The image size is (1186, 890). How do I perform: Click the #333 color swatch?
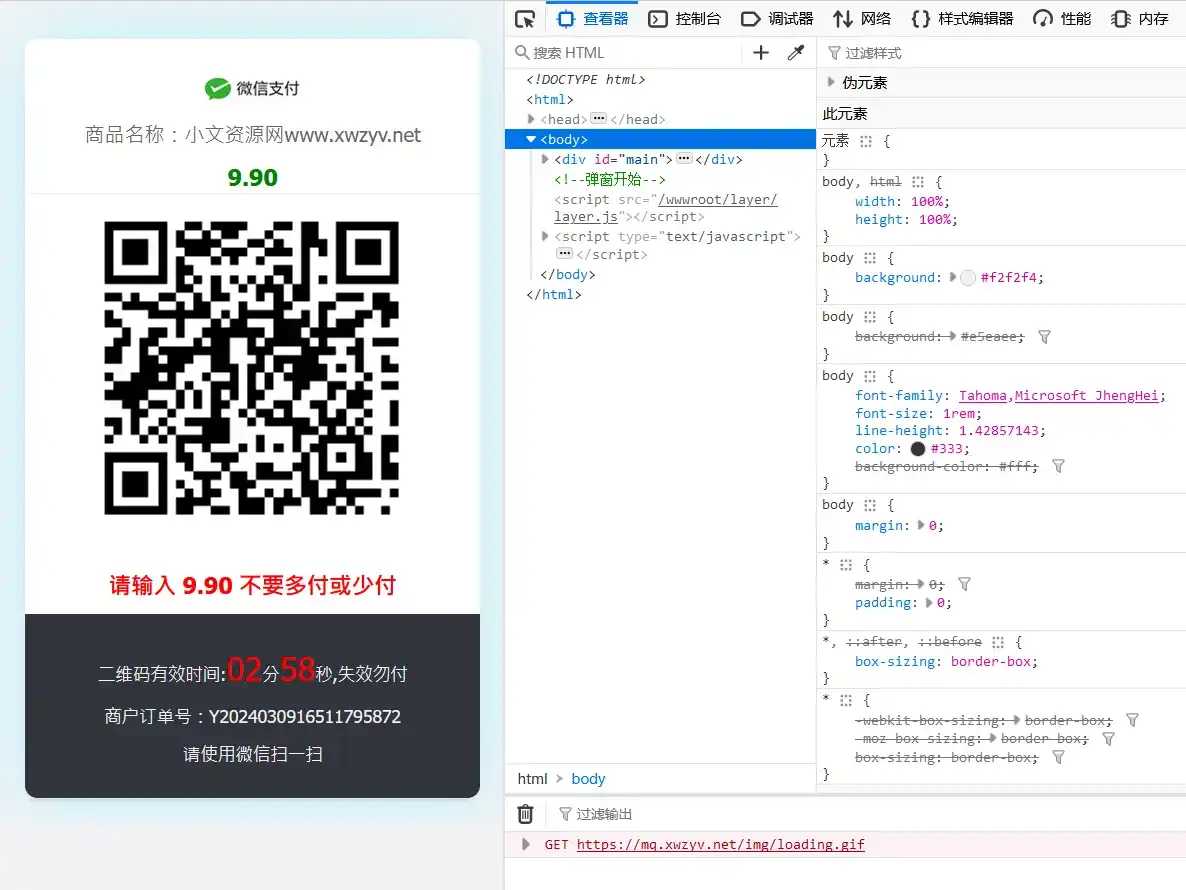coord(917,448)
